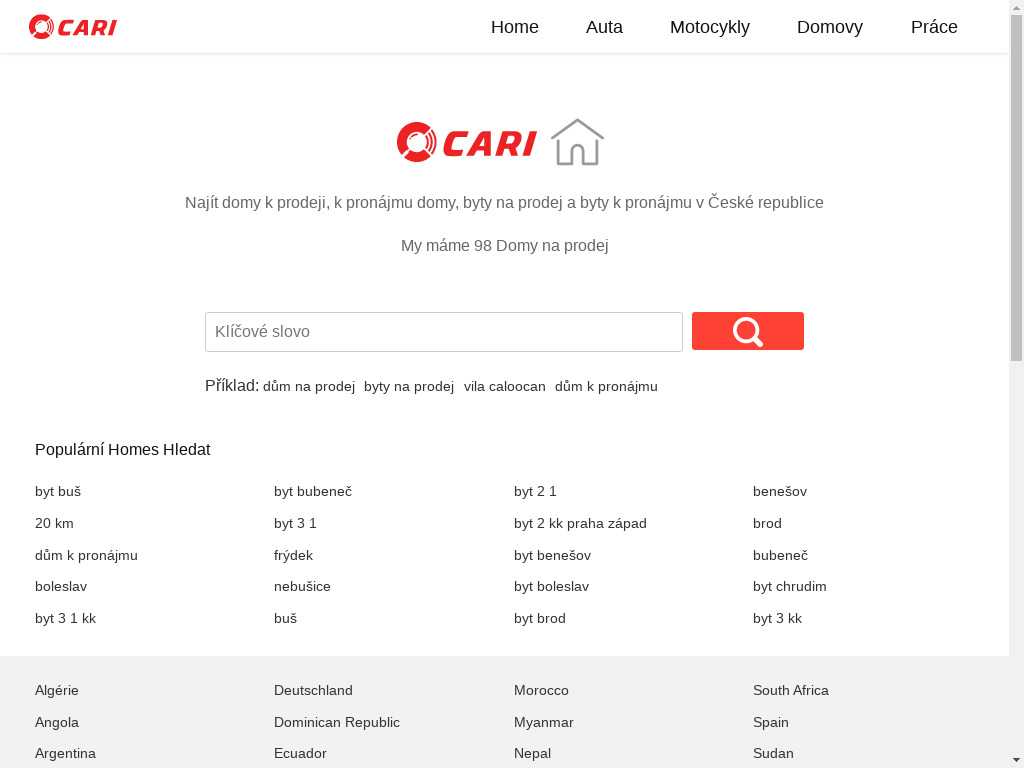Open the Nepal country link

click(532, 753)
